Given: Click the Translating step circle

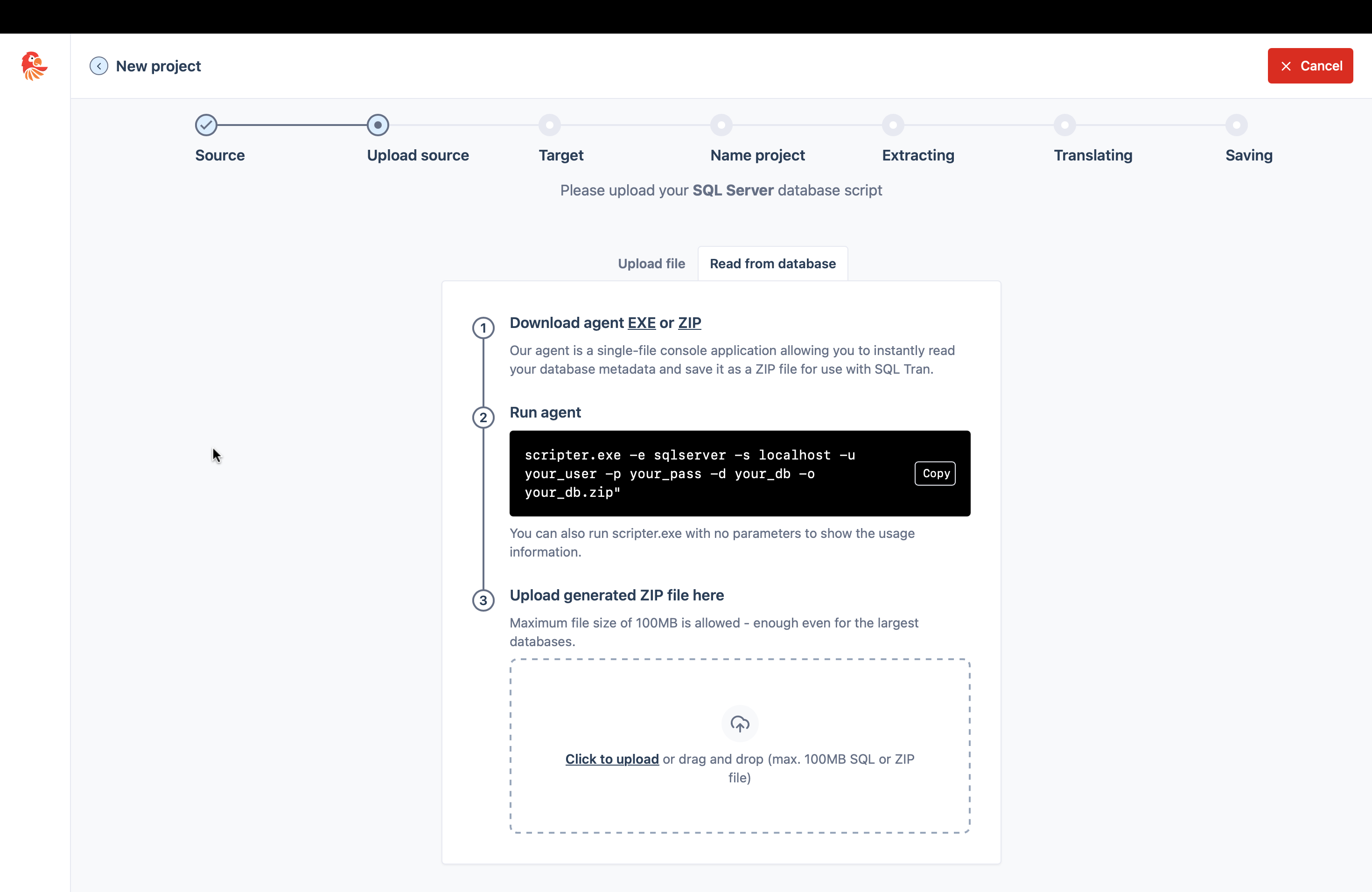Looking at the screenshot, I should coord(1065,125).
